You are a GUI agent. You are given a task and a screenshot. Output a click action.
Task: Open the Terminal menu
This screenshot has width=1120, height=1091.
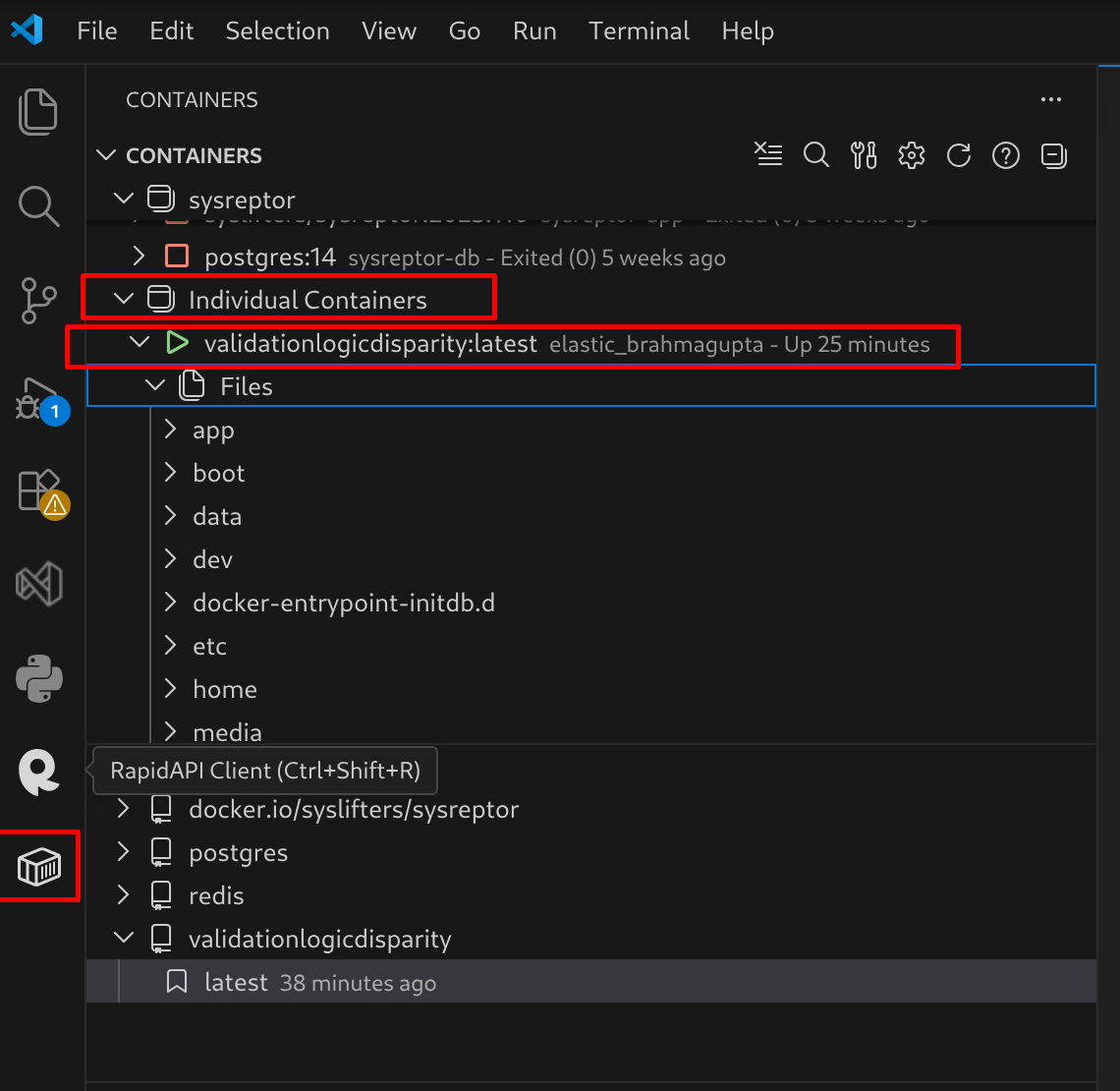coord(640,30)
